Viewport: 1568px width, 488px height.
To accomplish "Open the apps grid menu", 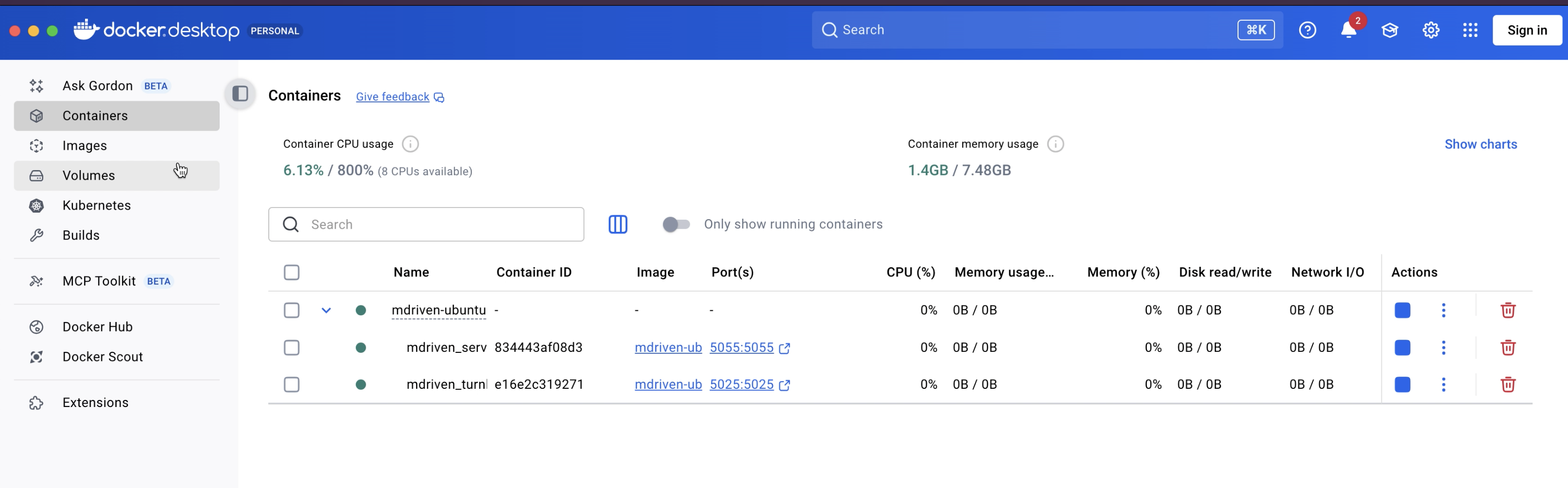I will (1469, 30).
